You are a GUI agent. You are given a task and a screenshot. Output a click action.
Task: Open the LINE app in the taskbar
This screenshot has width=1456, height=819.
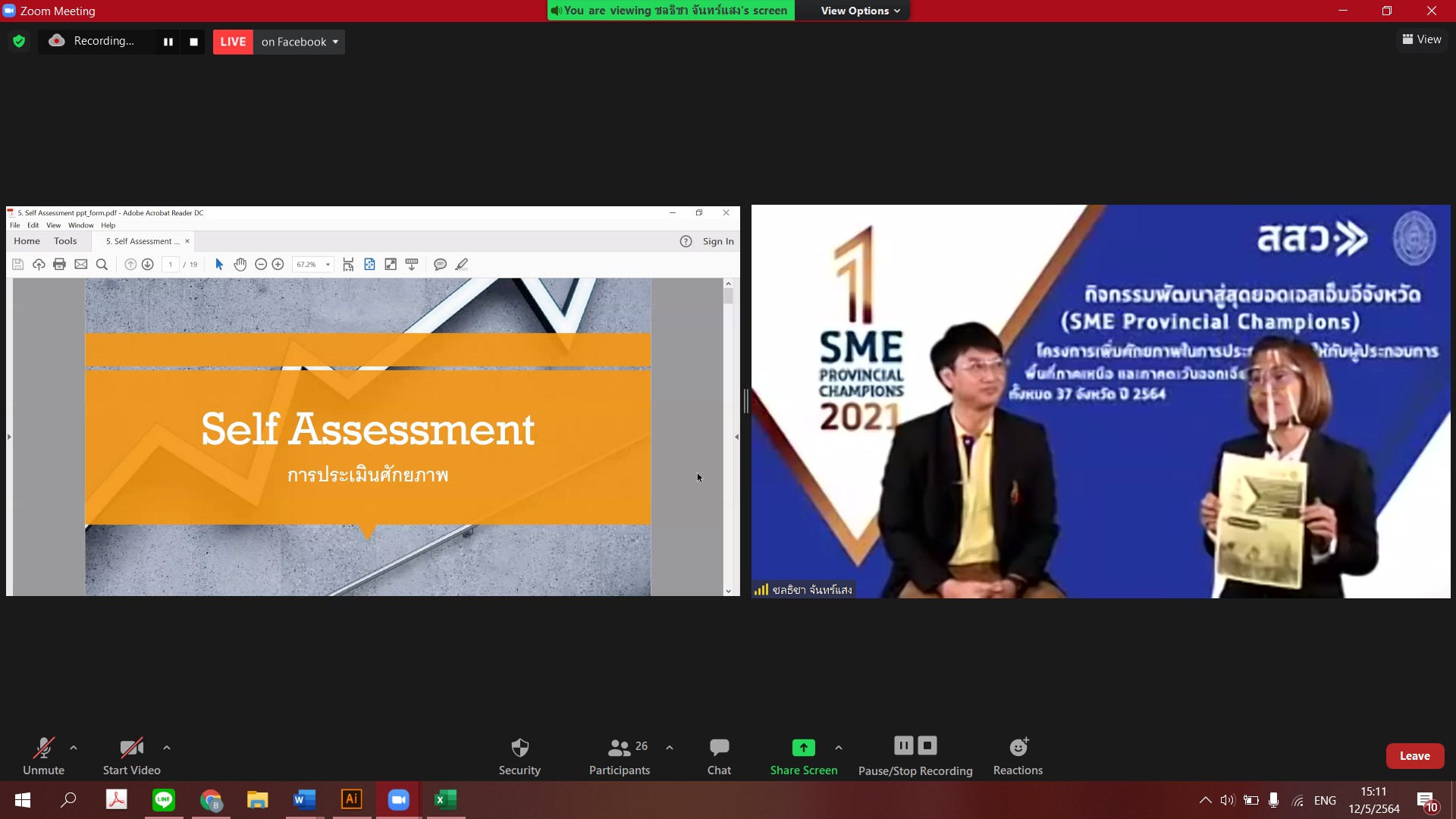pos(164,799)
